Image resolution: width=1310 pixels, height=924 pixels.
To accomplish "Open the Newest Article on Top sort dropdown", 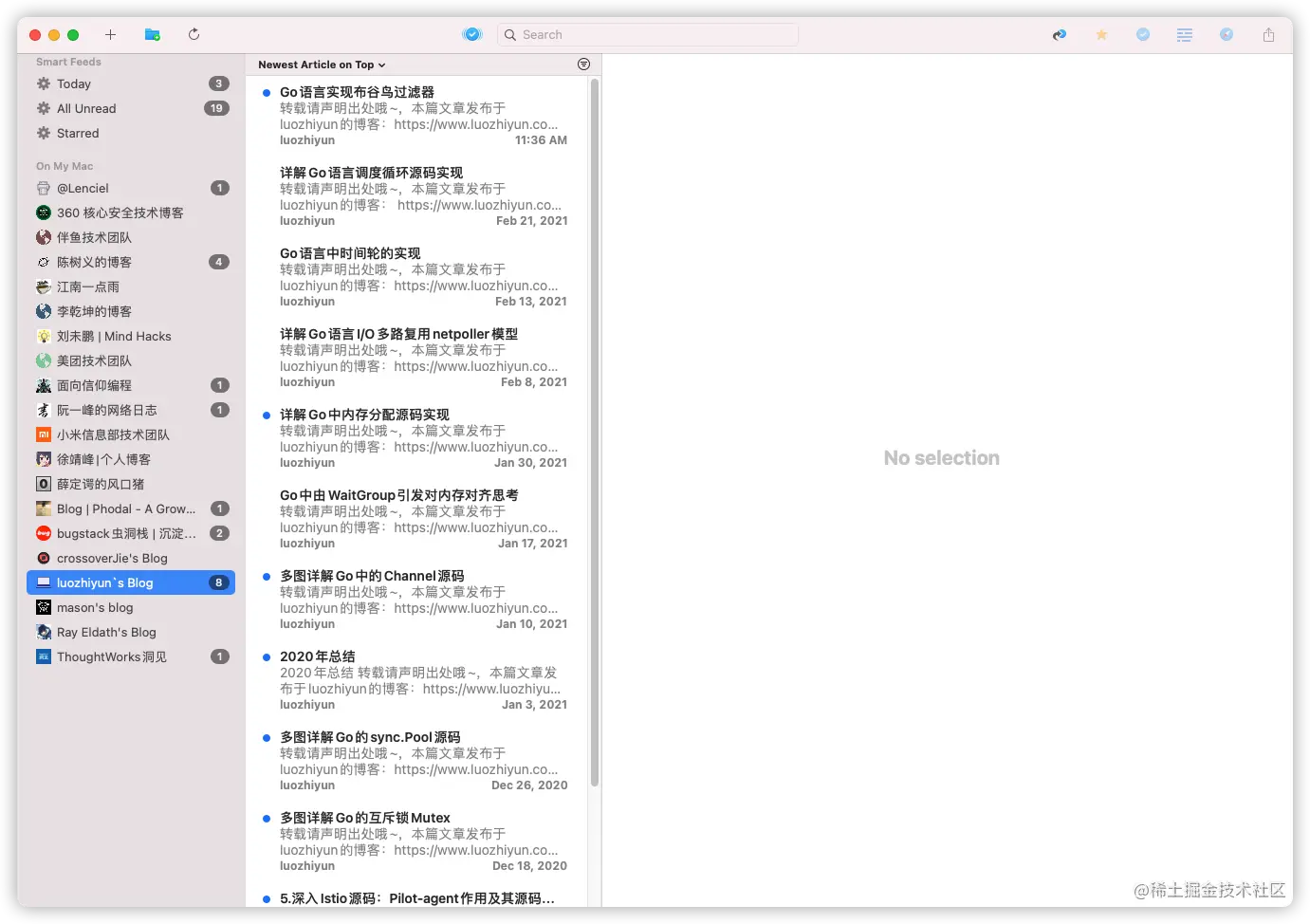I will [x=322, y=65].
